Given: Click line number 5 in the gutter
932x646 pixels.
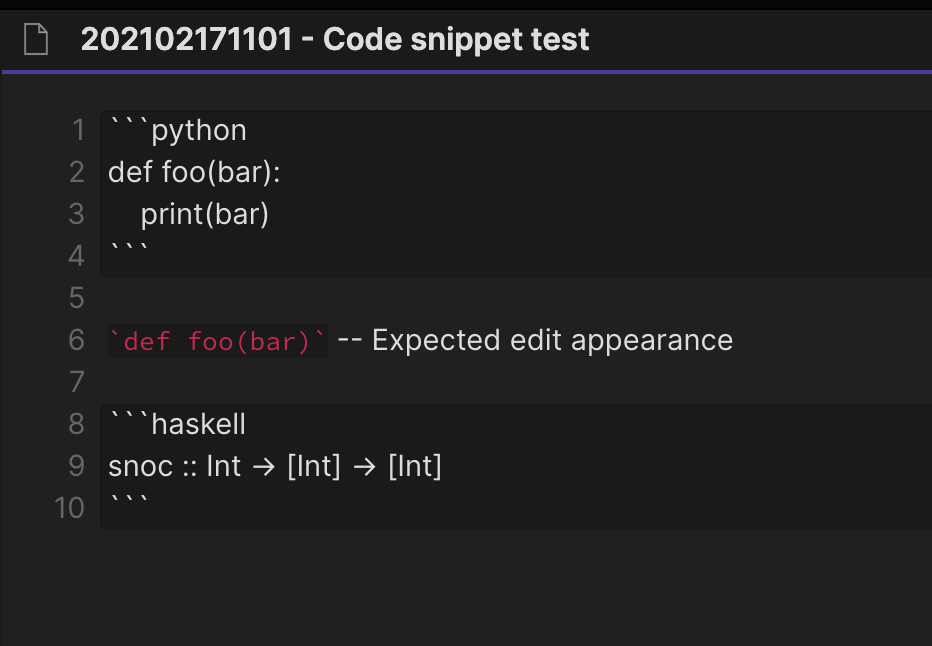Looking at the screenshot, I should coord(77,298).
